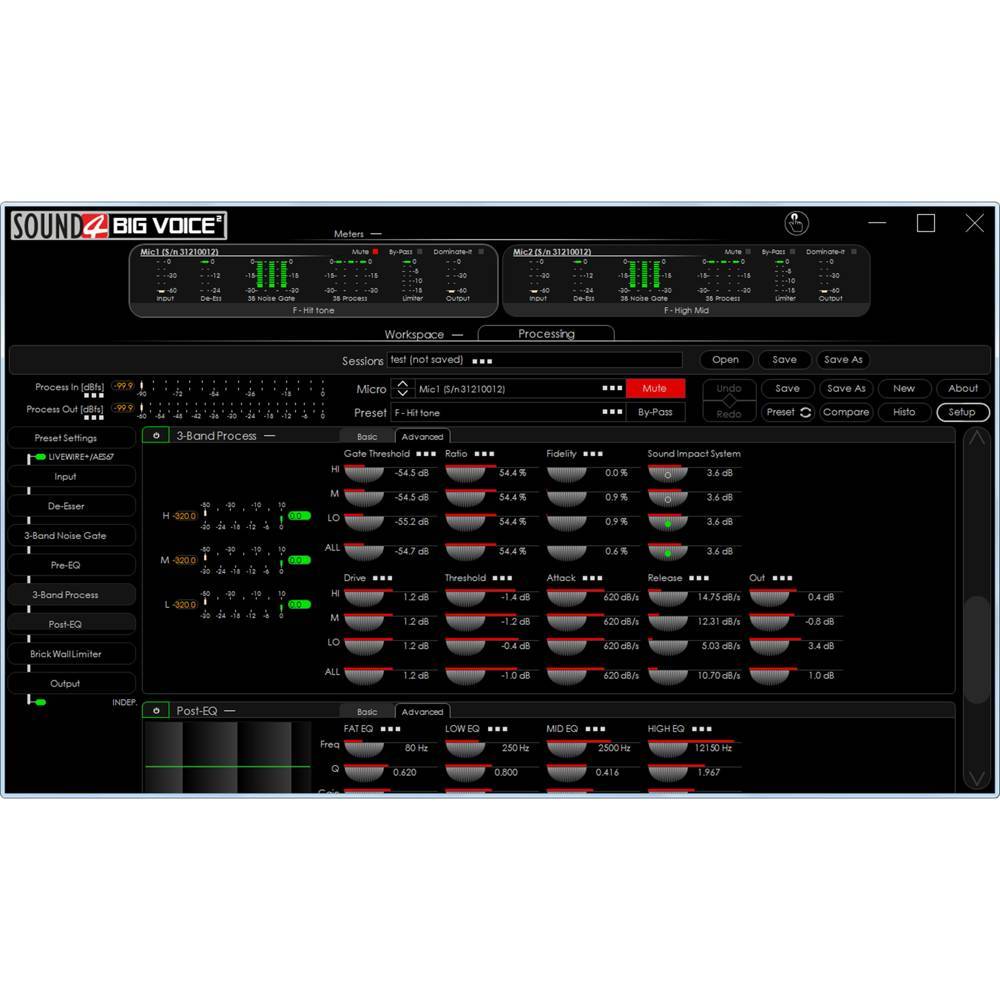The image size is (1000, 1000).
Task: Click the three dots under Process In label
Action: pyautogui.click(x=94, y=396)
